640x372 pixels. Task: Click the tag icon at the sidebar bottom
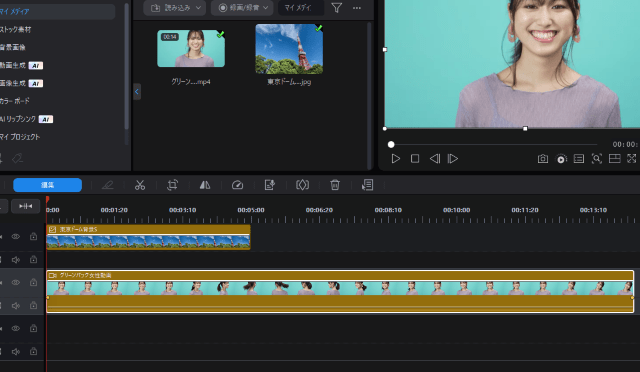pos(17,158)
